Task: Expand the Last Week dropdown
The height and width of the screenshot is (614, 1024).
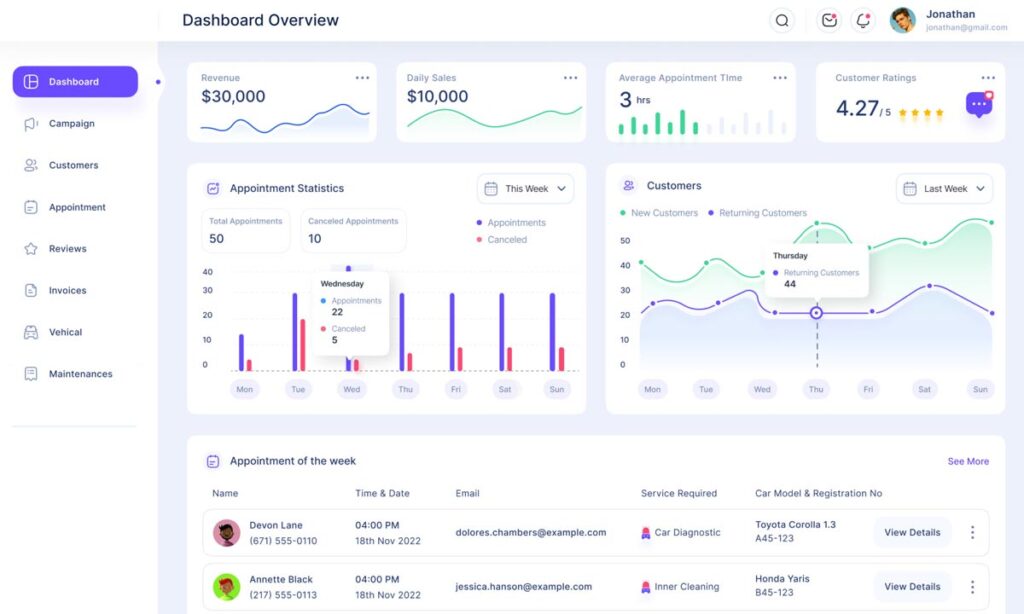Action: [944, 188]
